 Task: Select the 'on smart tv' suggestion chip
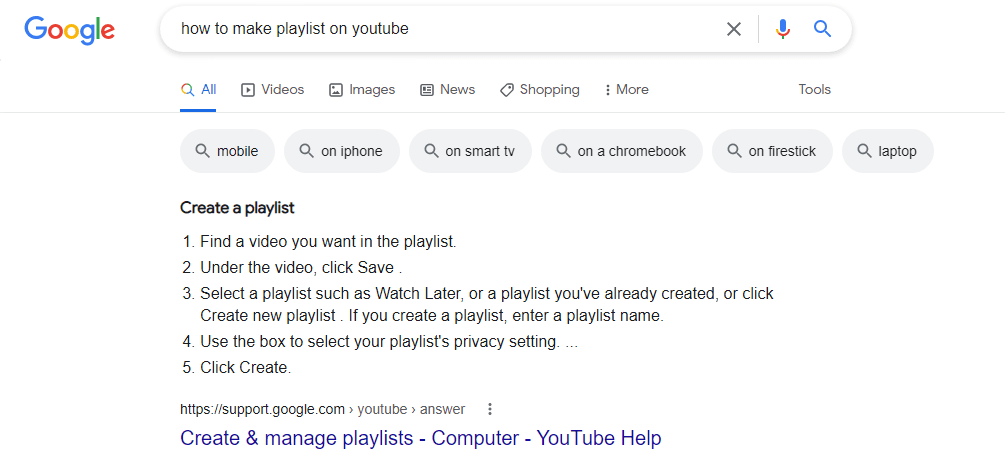[470, 151]
